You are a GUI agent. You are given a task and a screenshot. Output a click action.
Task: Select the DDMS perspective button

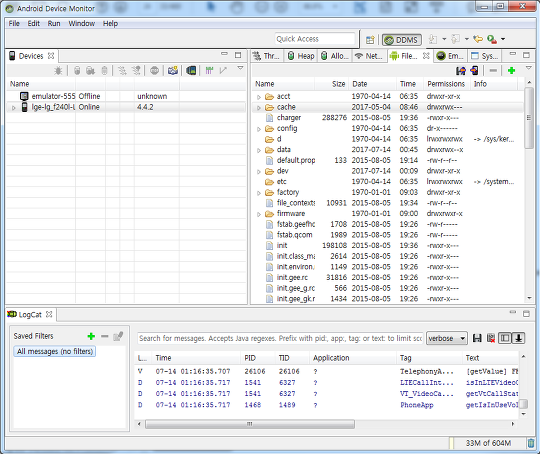402,40
